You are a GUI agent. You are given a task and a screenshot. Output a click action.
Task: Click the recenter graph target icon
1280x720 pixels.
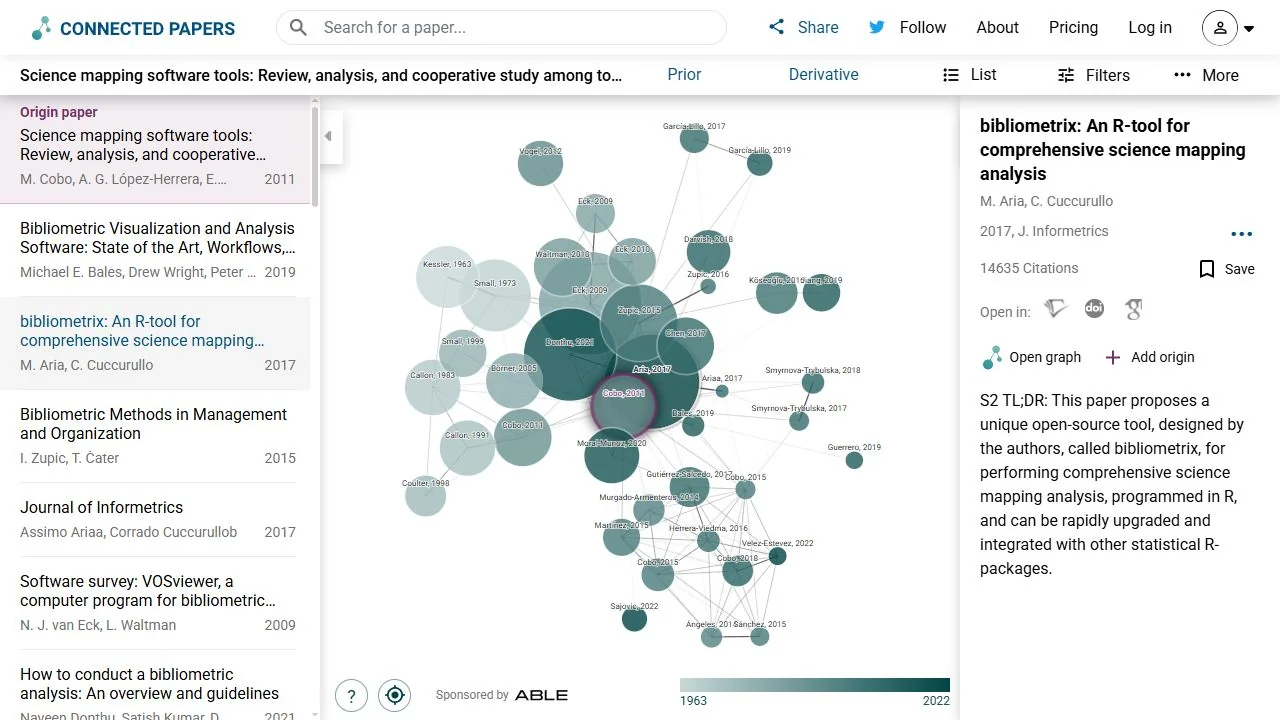[x=395, y=695]
